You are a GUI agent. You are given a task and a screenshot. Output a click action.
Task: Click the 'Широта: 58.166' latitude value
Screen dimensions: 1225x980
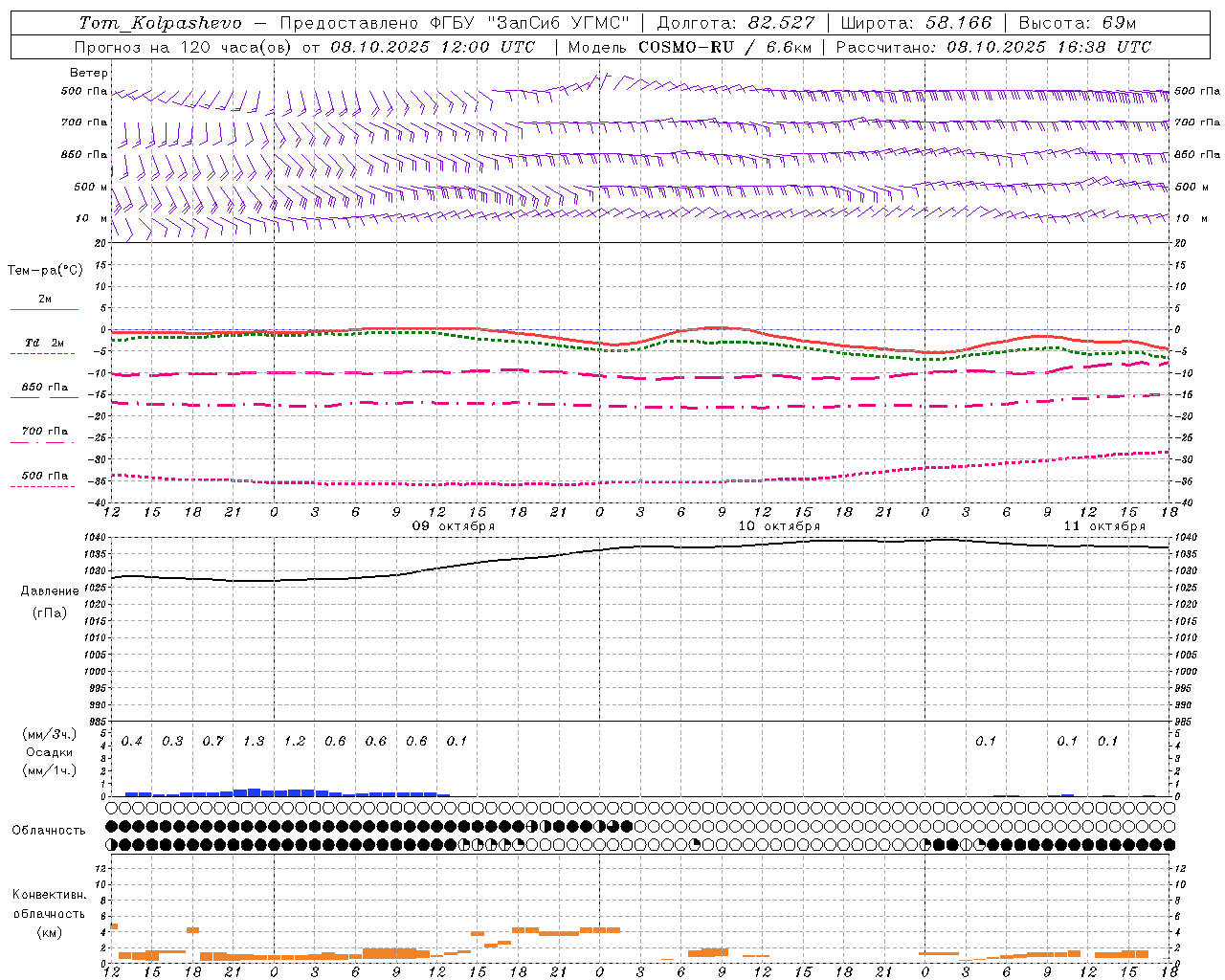(x=916, y=23)
